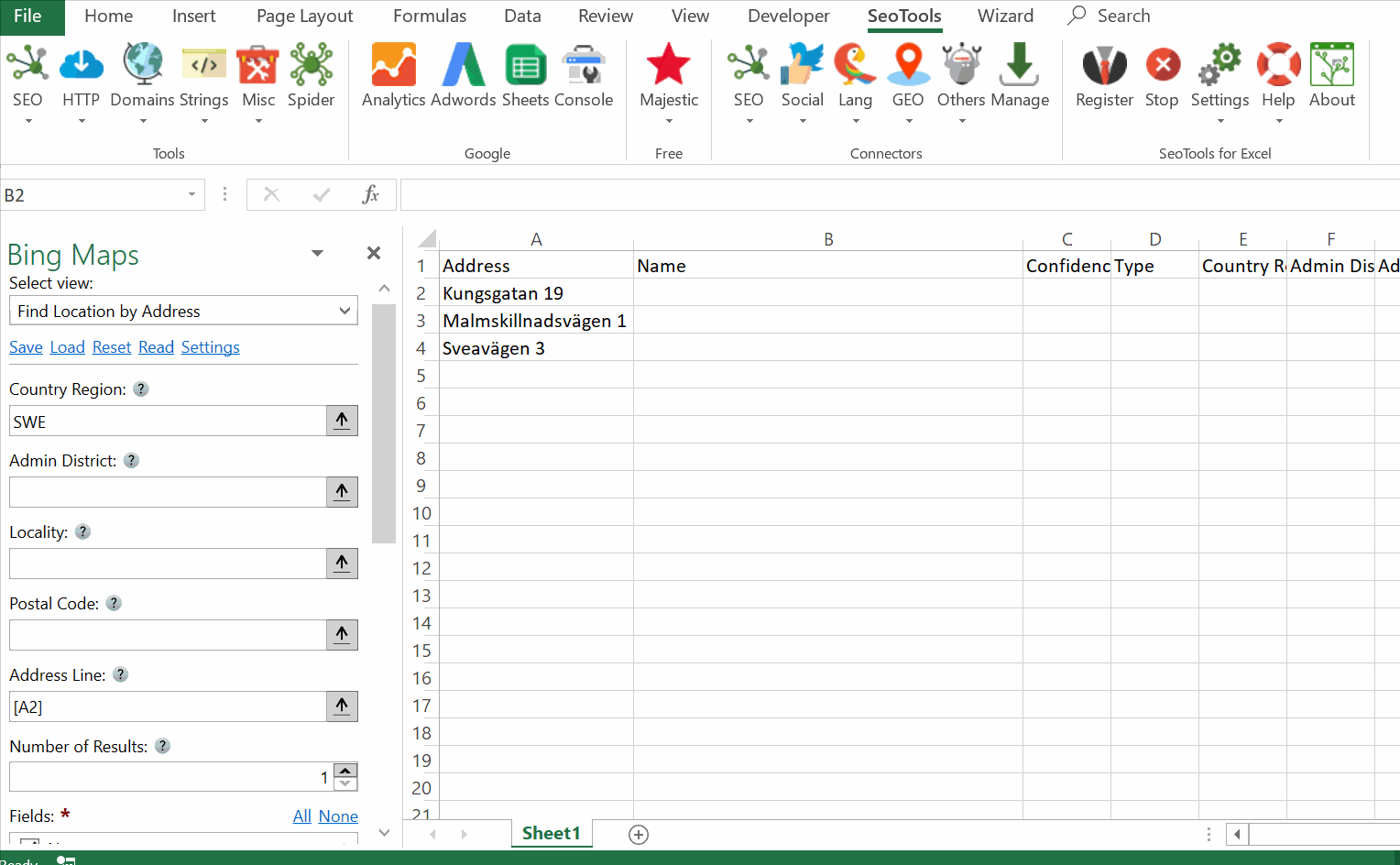Open the Adwords connector
1400x865 pixels.
coord(464,77)
